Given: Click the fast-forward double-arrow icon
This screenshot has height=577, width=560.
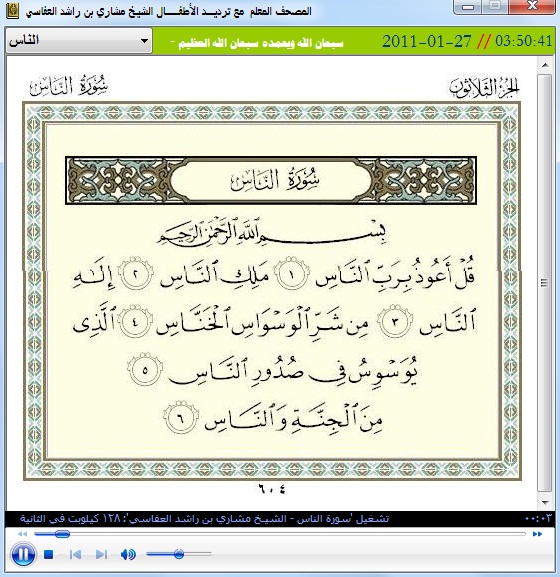Looking at the screenshot, I should click(x=537, y=534).
